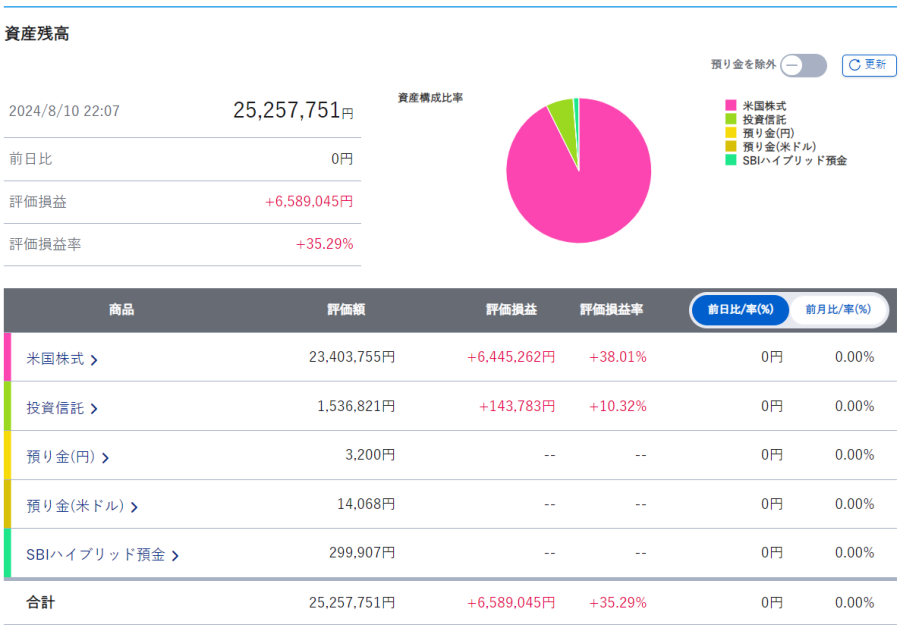Viewport: 900px width, 628px height.
Task: Select the 前日比/率(%) toggle option
Action: (741, 310)
